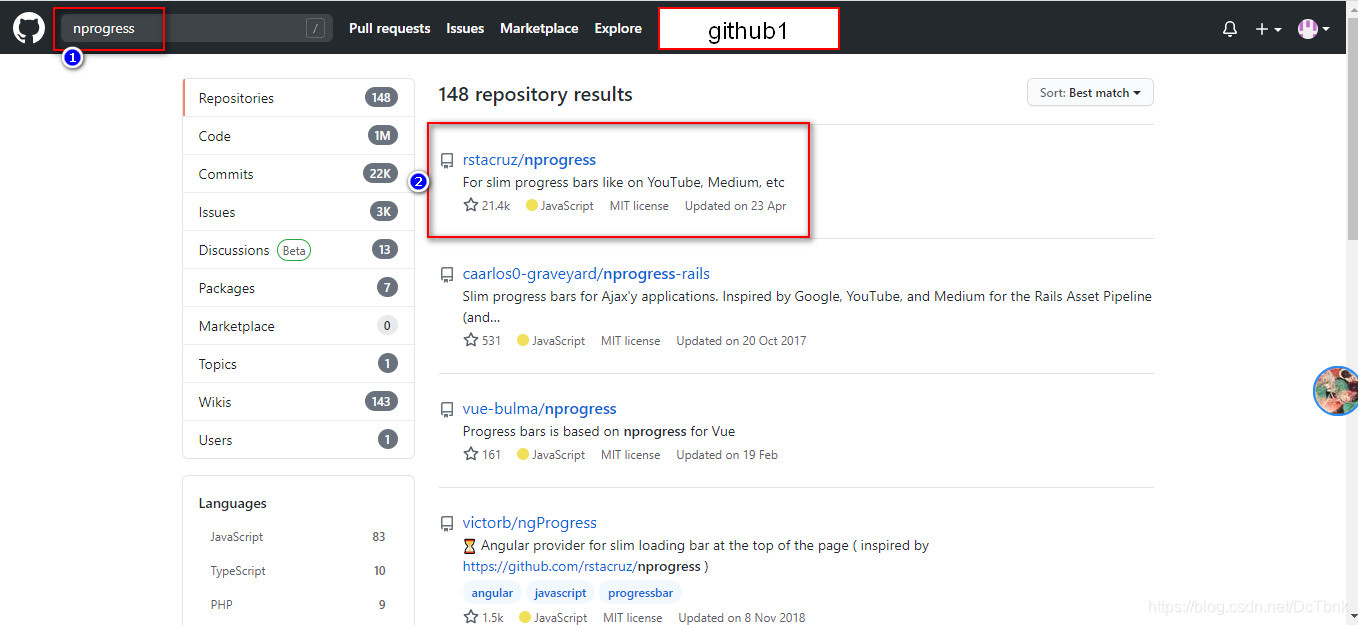Open Pull requests in the top navigation

[389, 29]
